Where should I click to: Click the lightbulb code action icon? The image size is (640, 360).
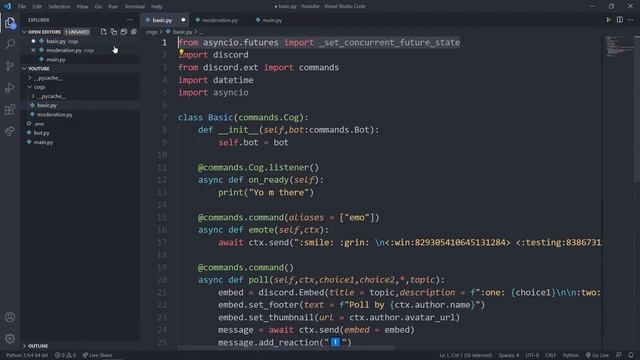click(x=181, y=52)
